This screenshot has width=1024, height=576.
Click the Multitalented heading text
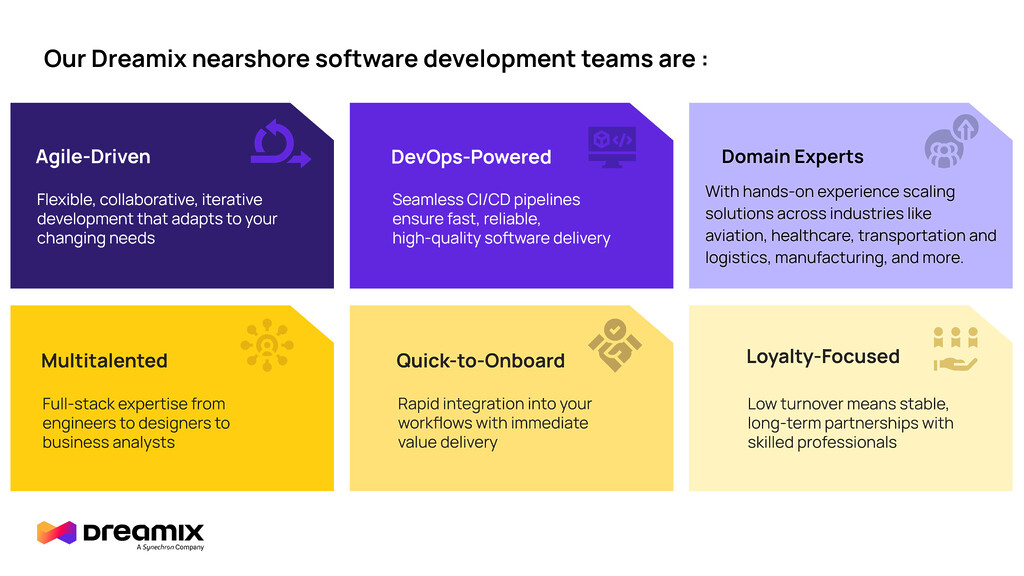[x=104, y=361]
